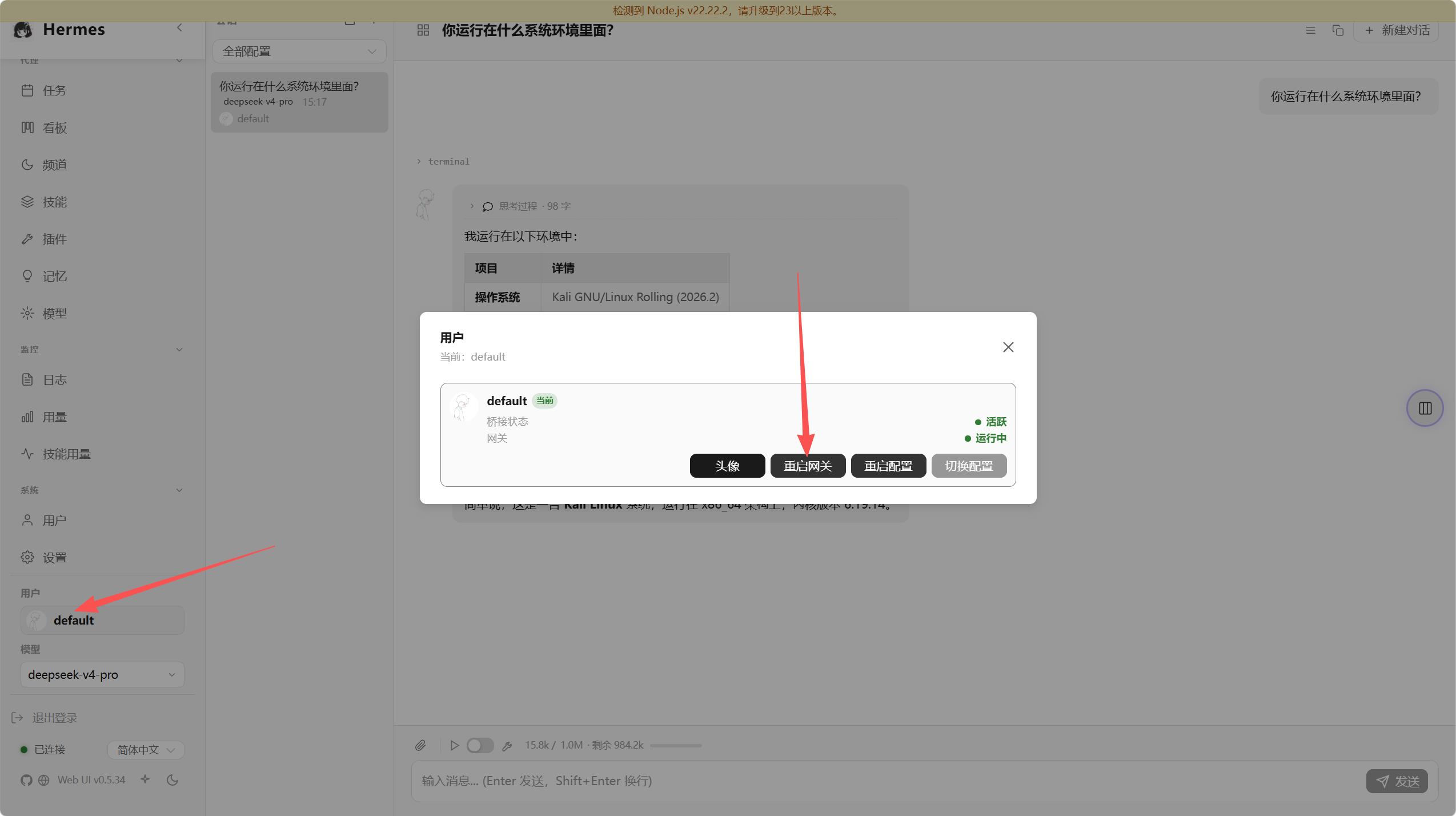Open the 设置 settings page
The width and height of the screenshot is (1456, 816).
point(102,557)
